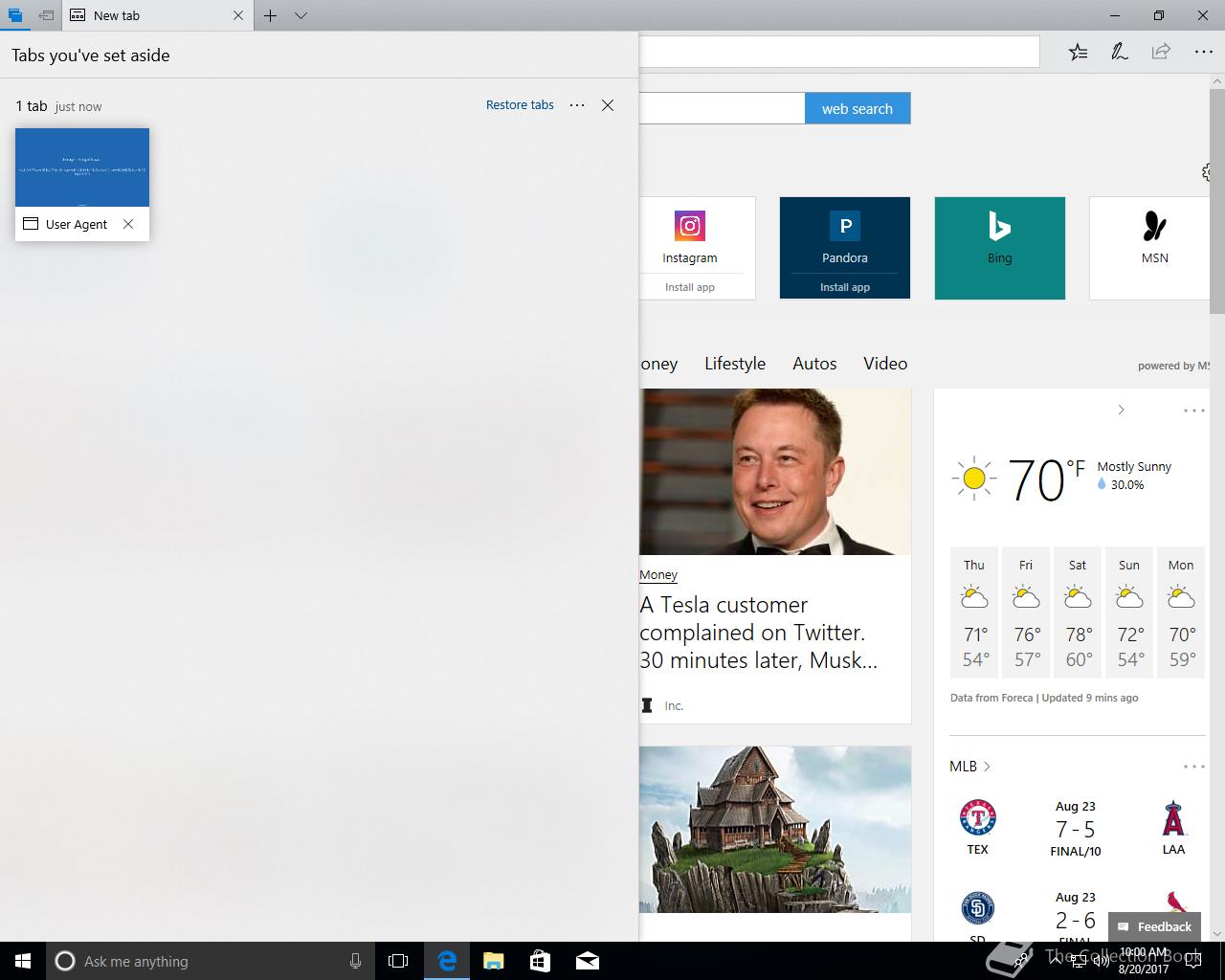Show tab previews chevron

301,15
